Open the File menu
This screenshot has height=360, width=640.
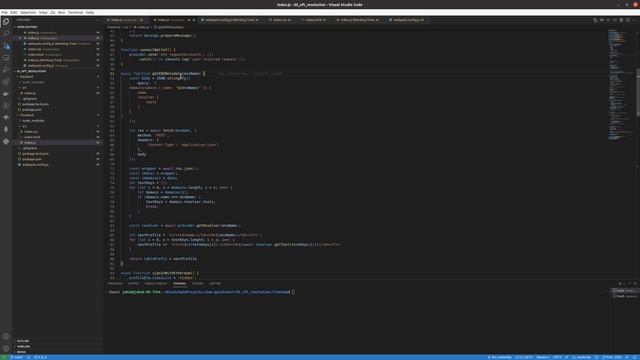click(4, 13)
